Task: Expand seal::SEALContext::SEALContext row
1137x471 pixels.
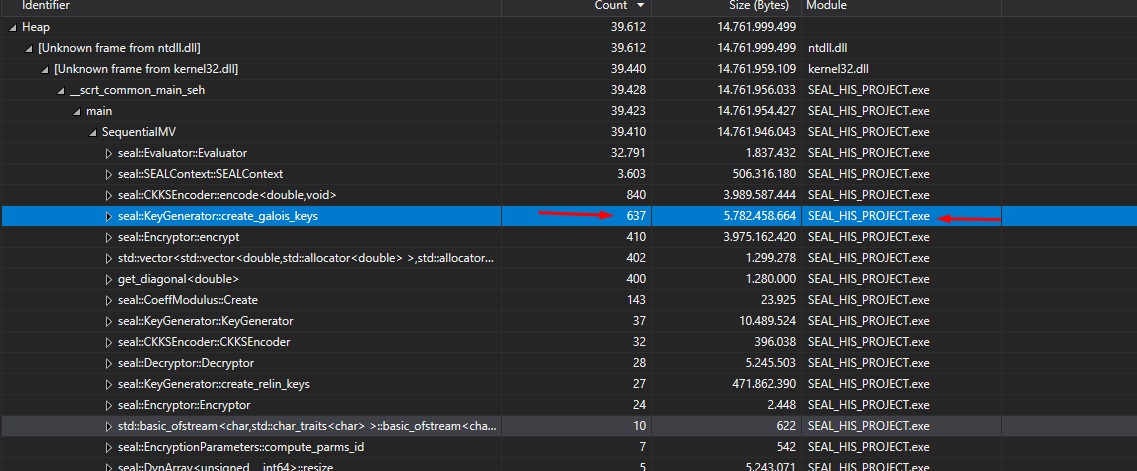Action: point(109,175)
